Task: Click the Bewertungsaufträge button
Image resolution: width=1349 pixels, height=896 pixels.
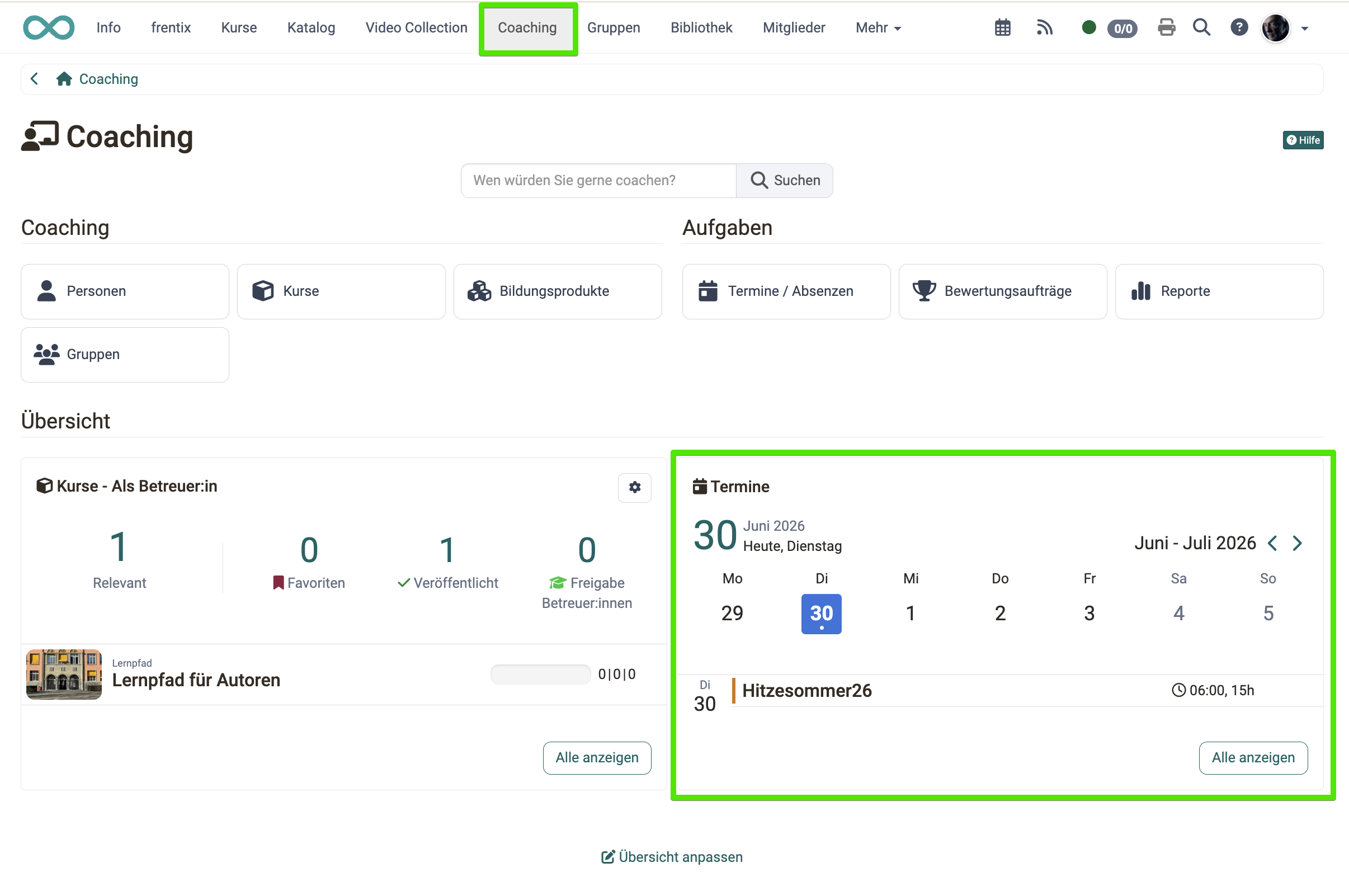Action: [x=1002, y=291]
